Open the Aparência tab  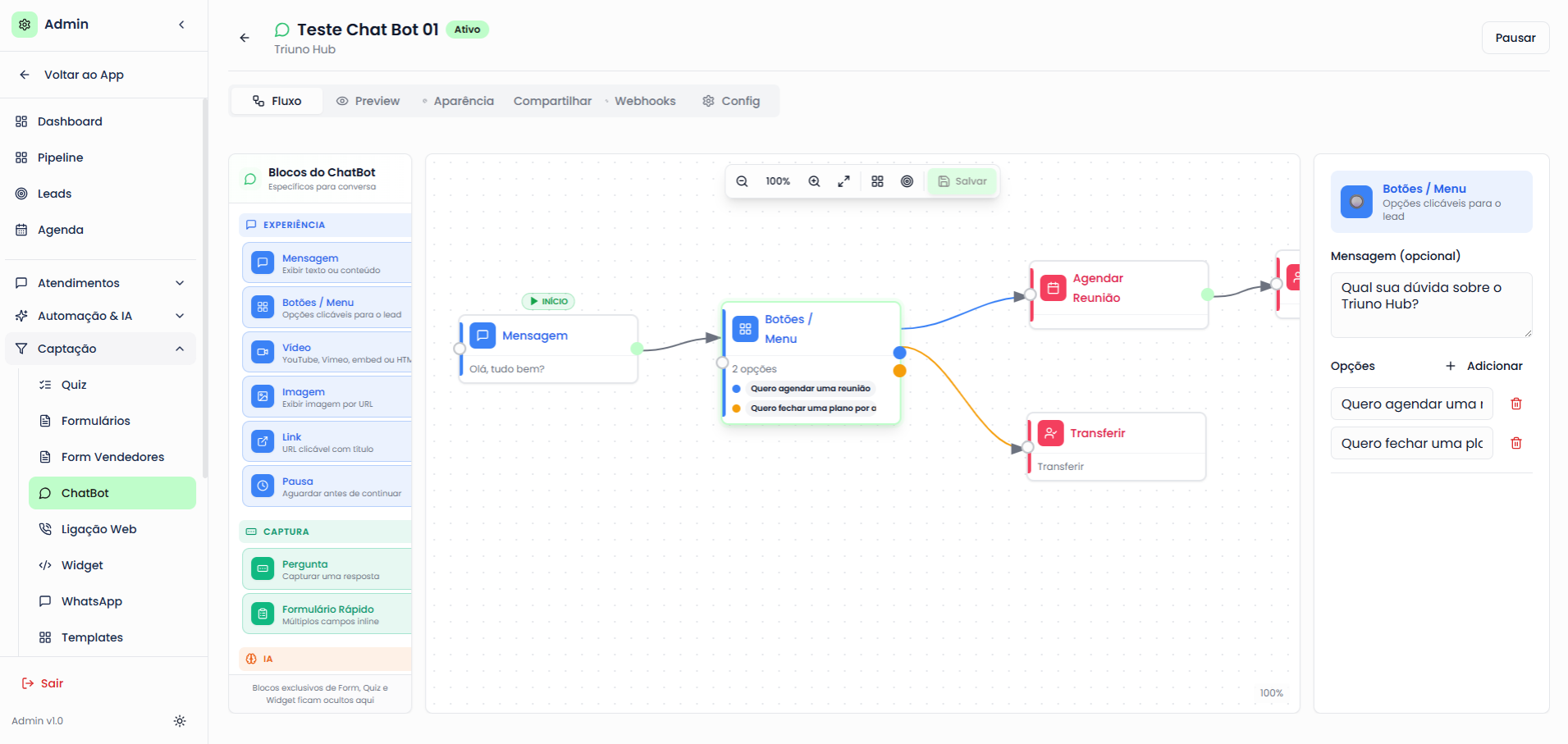[x=459, y=101]
